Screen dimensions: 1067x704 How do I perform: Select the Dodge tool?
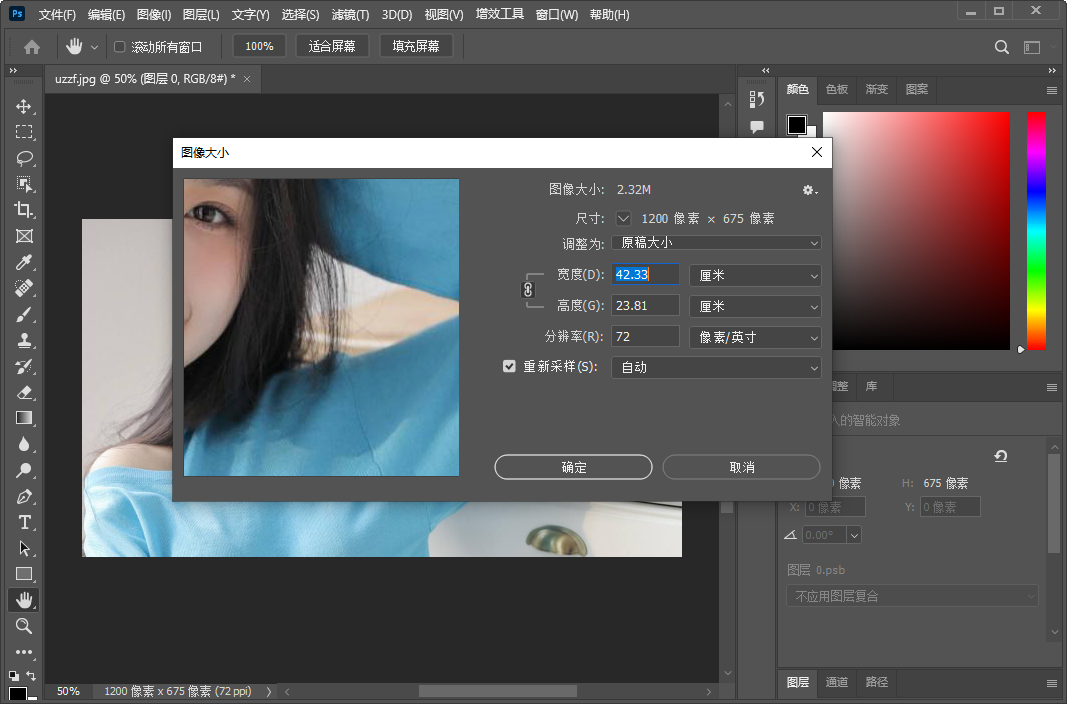tap(24, 470)
